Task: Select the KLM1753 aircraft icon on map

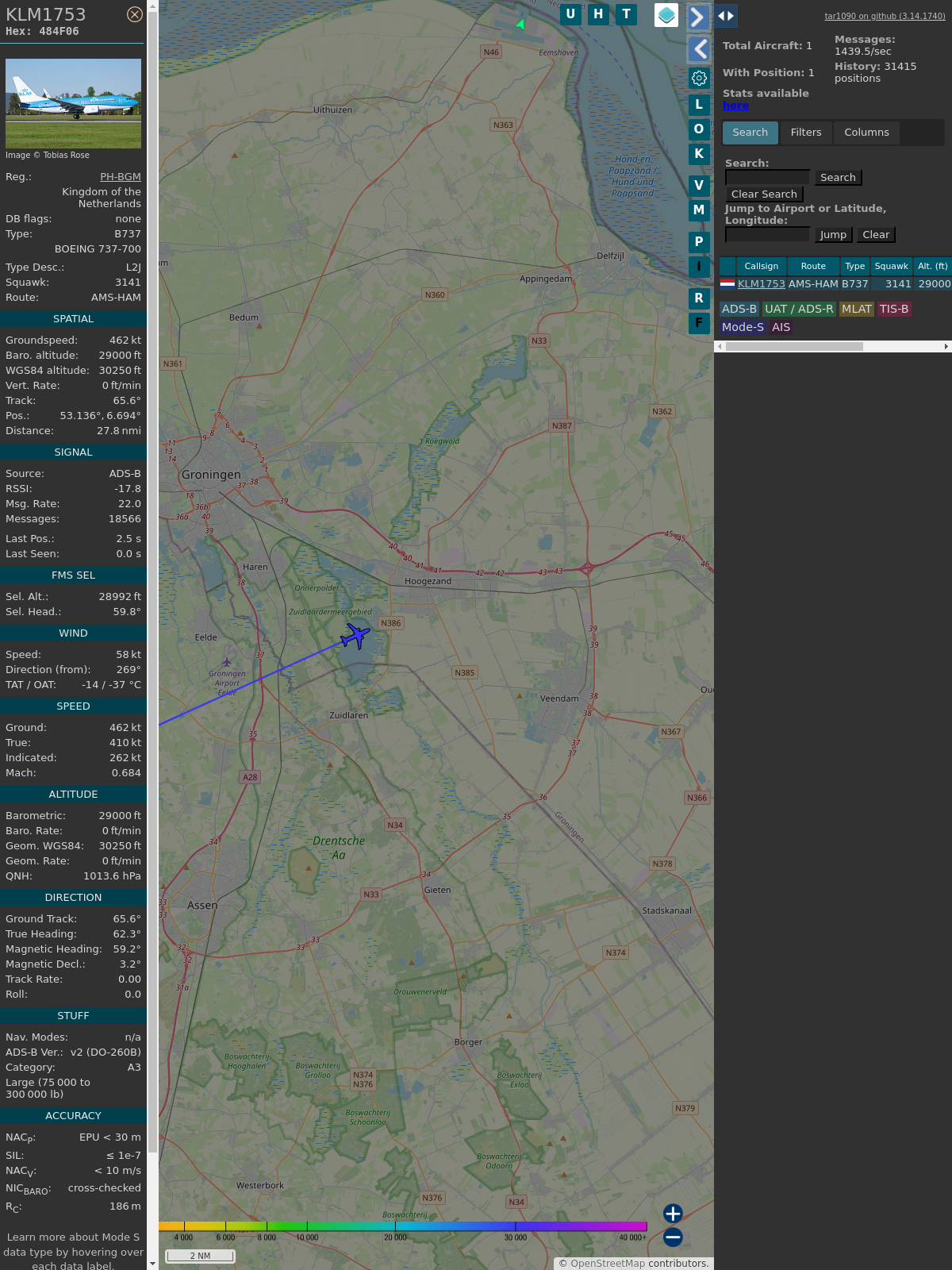Action: click(355, 635)
